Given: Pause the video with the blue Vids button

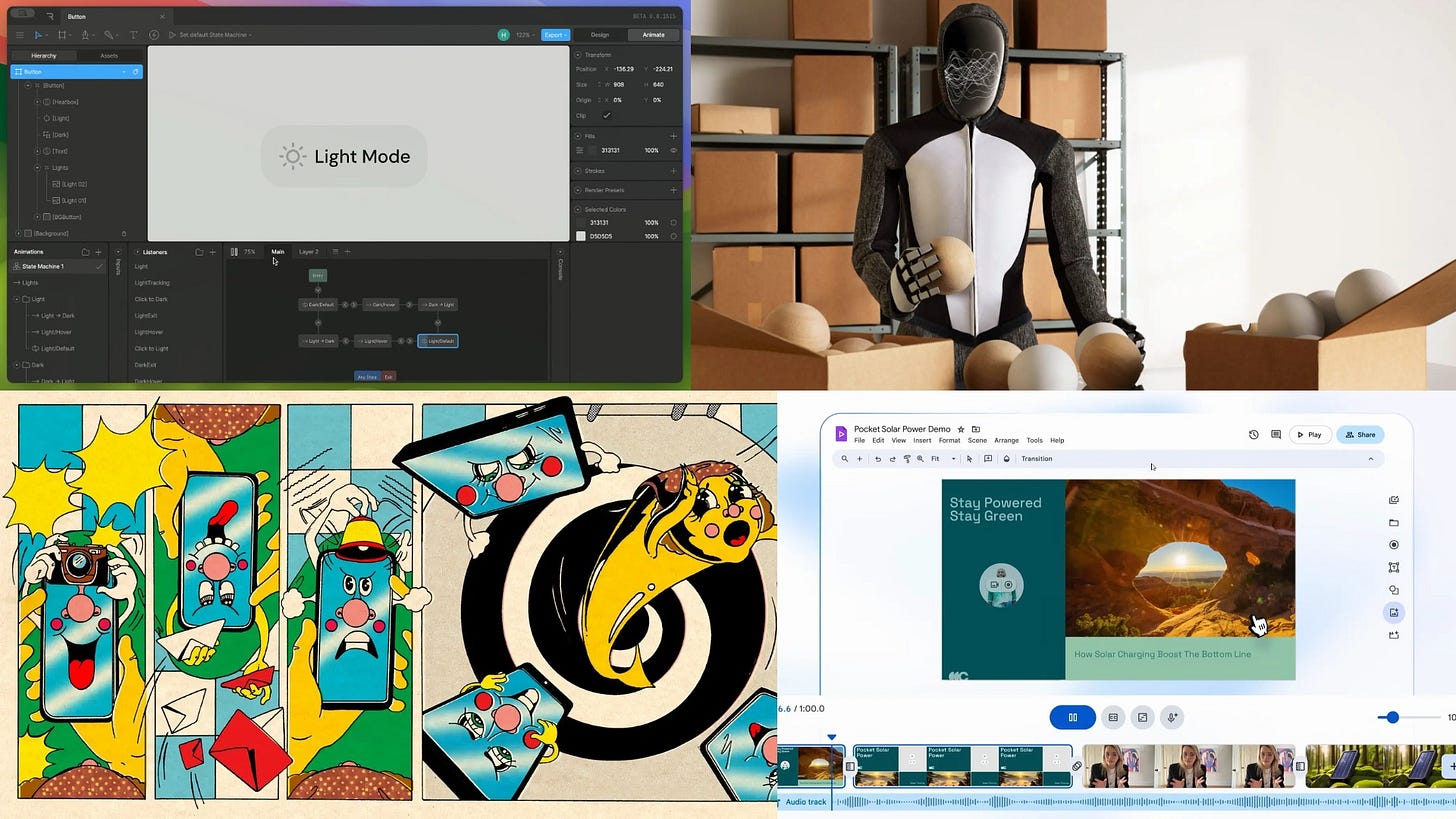Looking at the screenshot, I should coord(1072,717).
